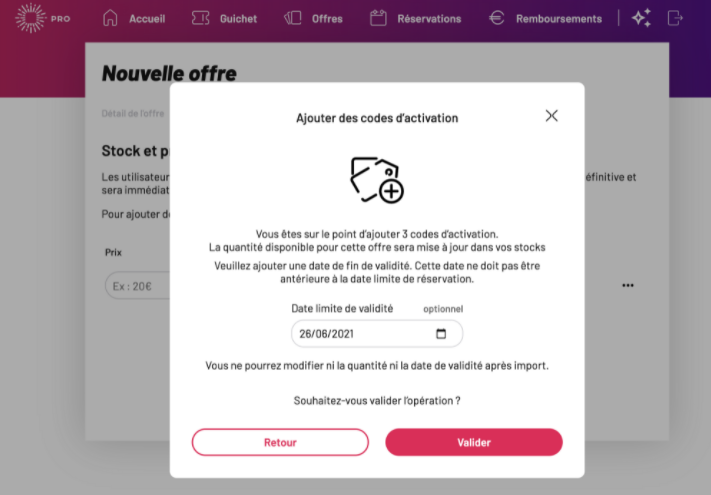This screenshot has width=711, height=495.
Task: Click the Prix input field
Action: tap(137, 286)
